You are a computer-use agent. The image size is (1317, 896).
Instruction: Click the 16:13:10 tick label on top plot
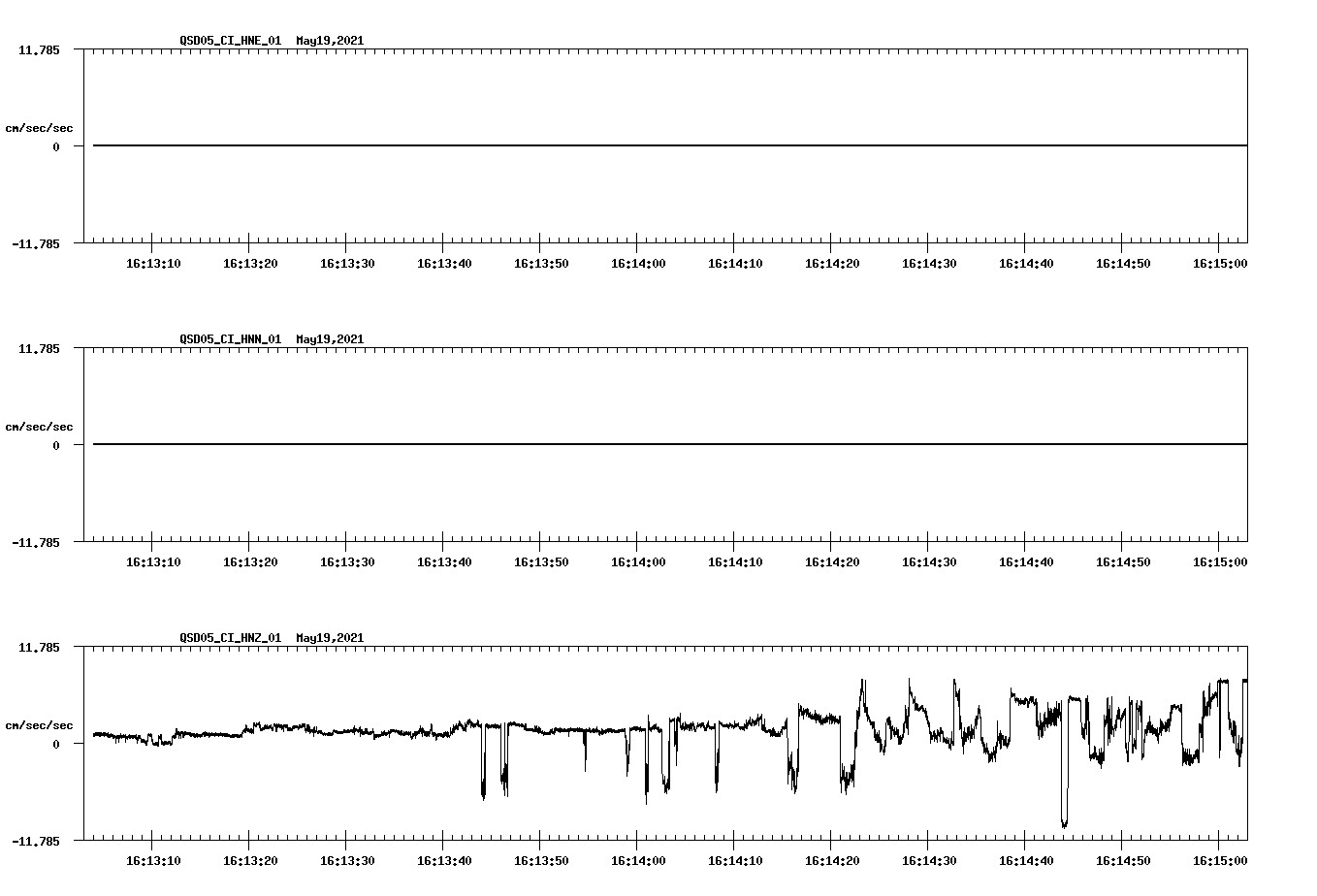click(x=155, y=261)
